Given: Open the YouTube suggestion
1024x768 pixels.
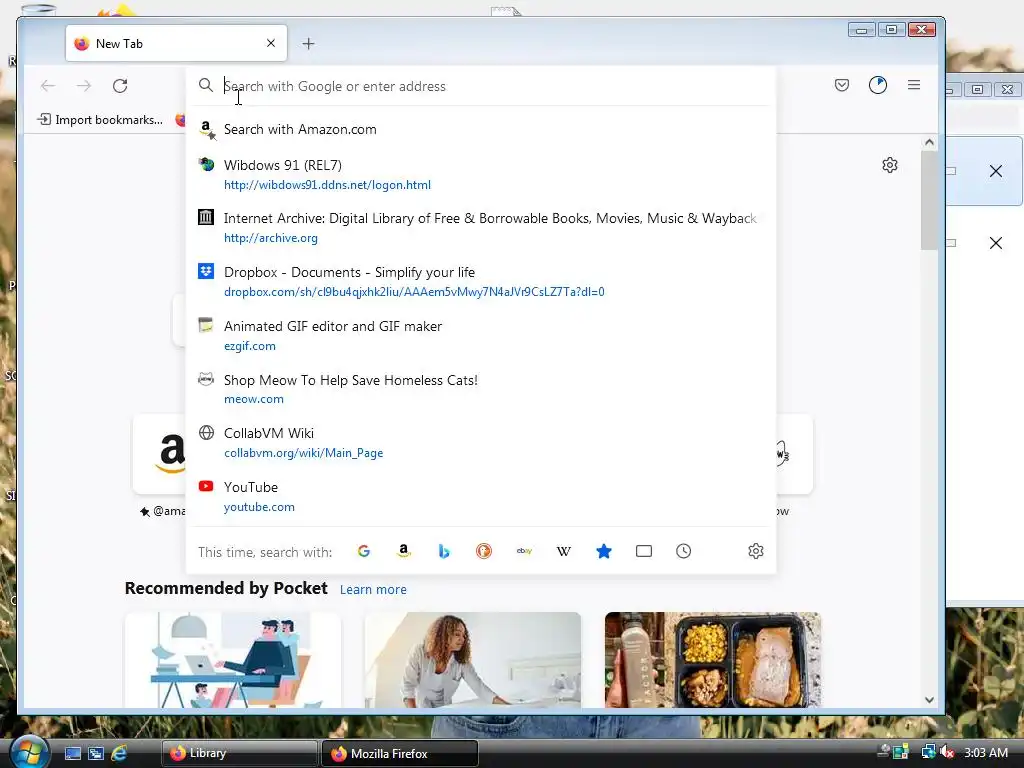Looking at the screenshot, I should click(x=482, y=496).
